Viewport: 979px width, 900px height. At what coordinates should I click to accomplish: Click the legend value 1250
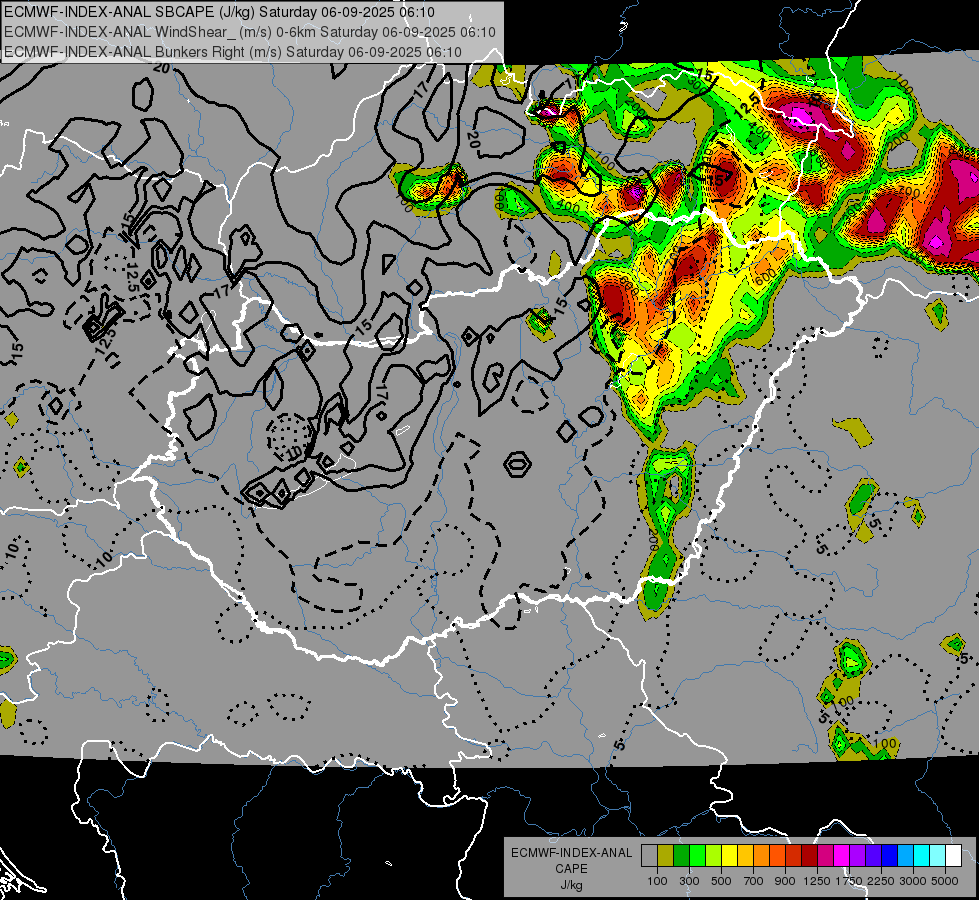pos(817,881)
